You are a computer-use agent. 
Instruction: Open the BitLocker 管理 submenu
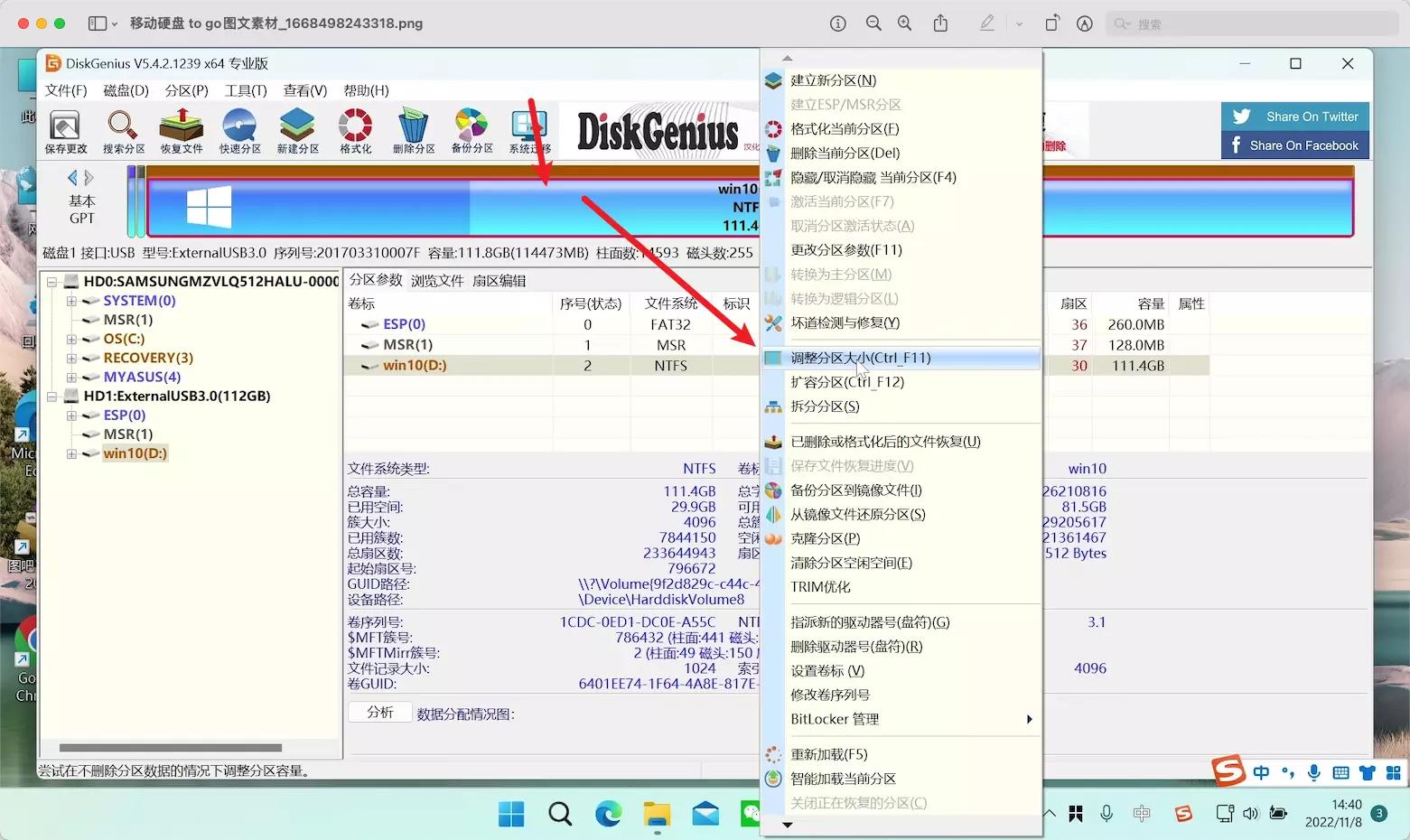[x=834, y=719]
